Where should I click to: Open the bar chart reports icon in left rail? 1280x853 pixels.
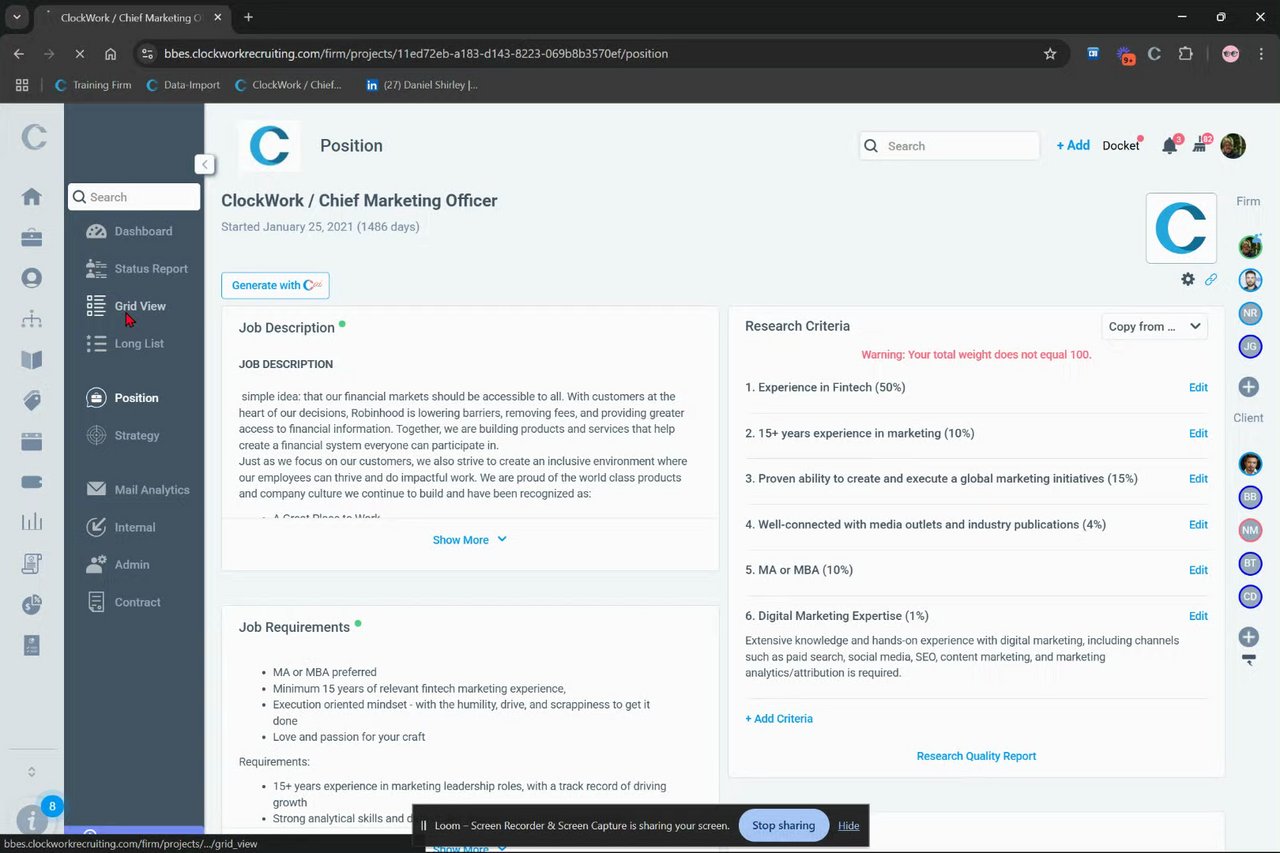pyautogui.click(x=32, y=523)
